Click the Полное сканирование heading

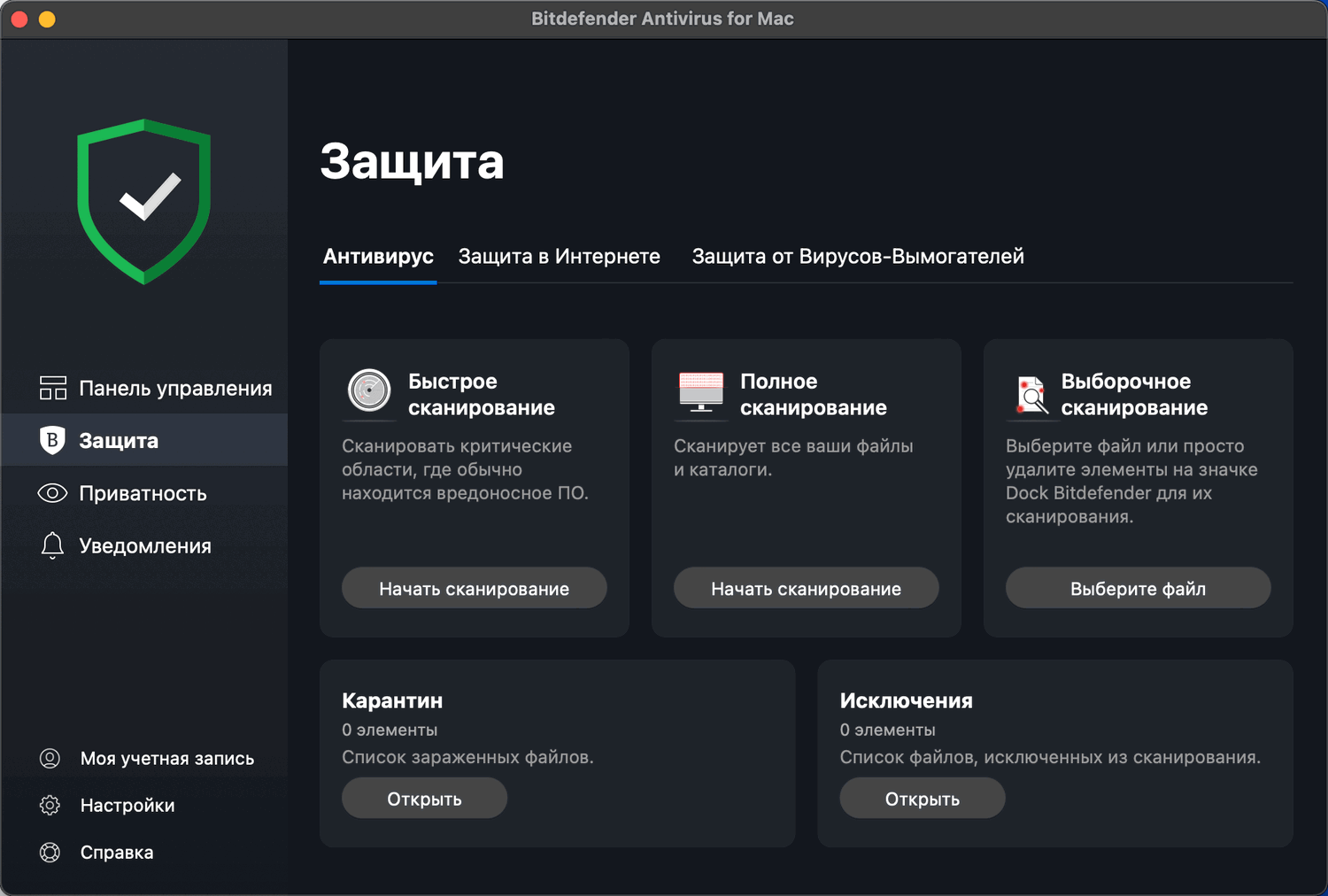tap(814, 394)
